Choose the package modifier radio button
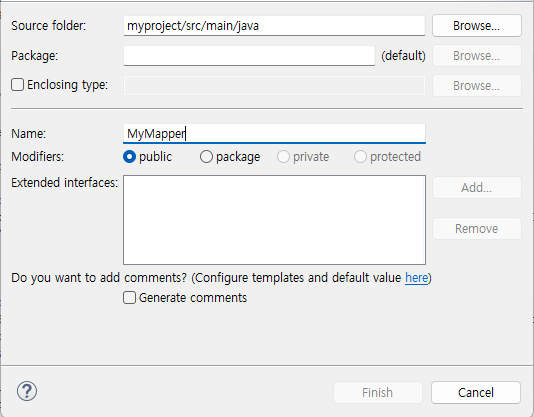Screen dimensions: 534x417 click(206, 157)
